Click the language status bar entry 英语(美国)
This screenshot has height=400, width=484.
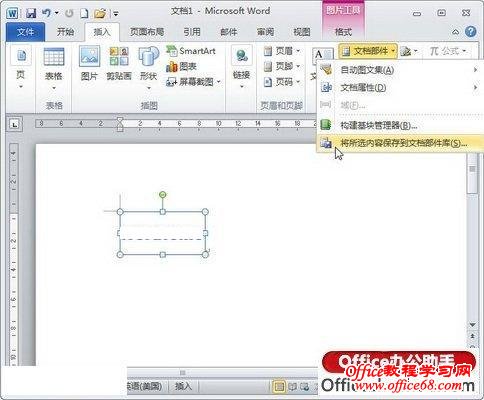pos(145,386)
